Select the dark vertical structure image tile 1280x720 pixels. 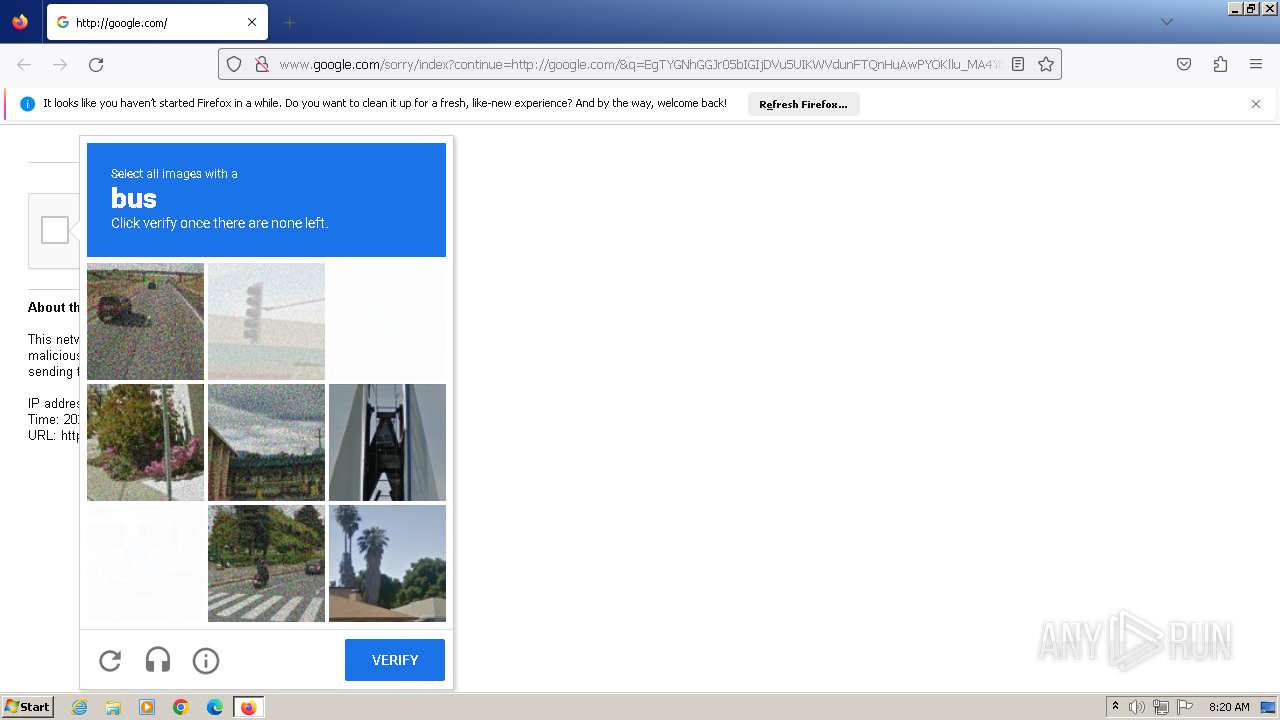(387, 442)
